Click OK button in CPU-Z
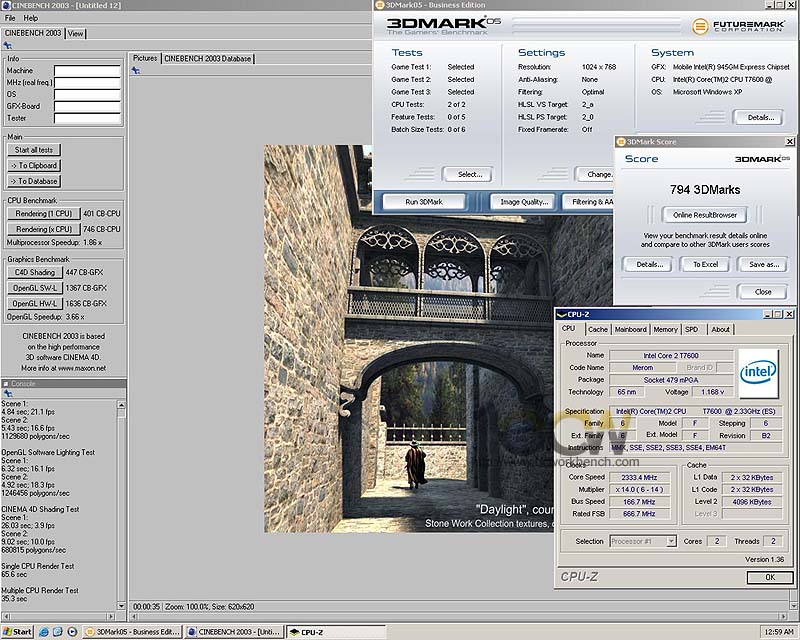This screenshot has height=640, width=800. [770, 577]
